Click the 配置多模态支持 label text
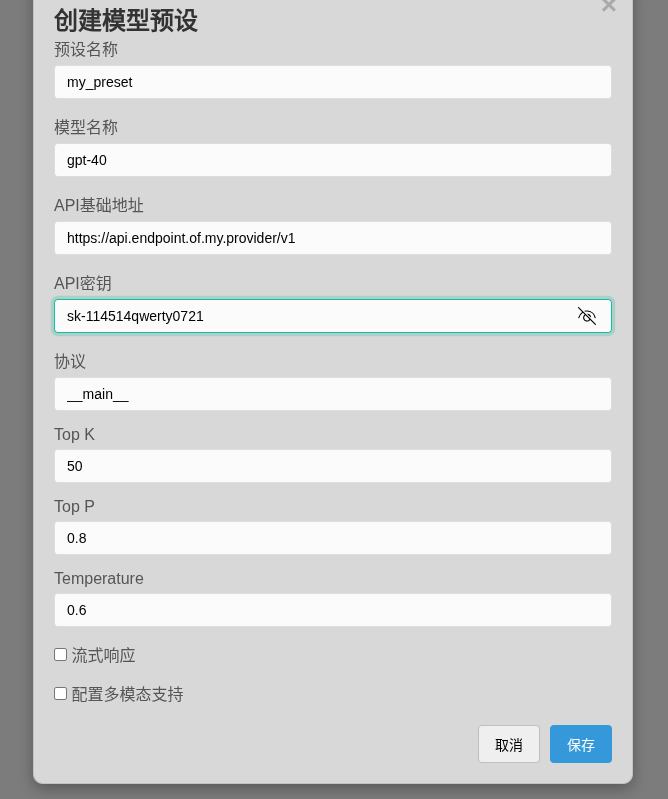This screenshot has height=799, width=668. pyautogui.click(x=127, y=694)
